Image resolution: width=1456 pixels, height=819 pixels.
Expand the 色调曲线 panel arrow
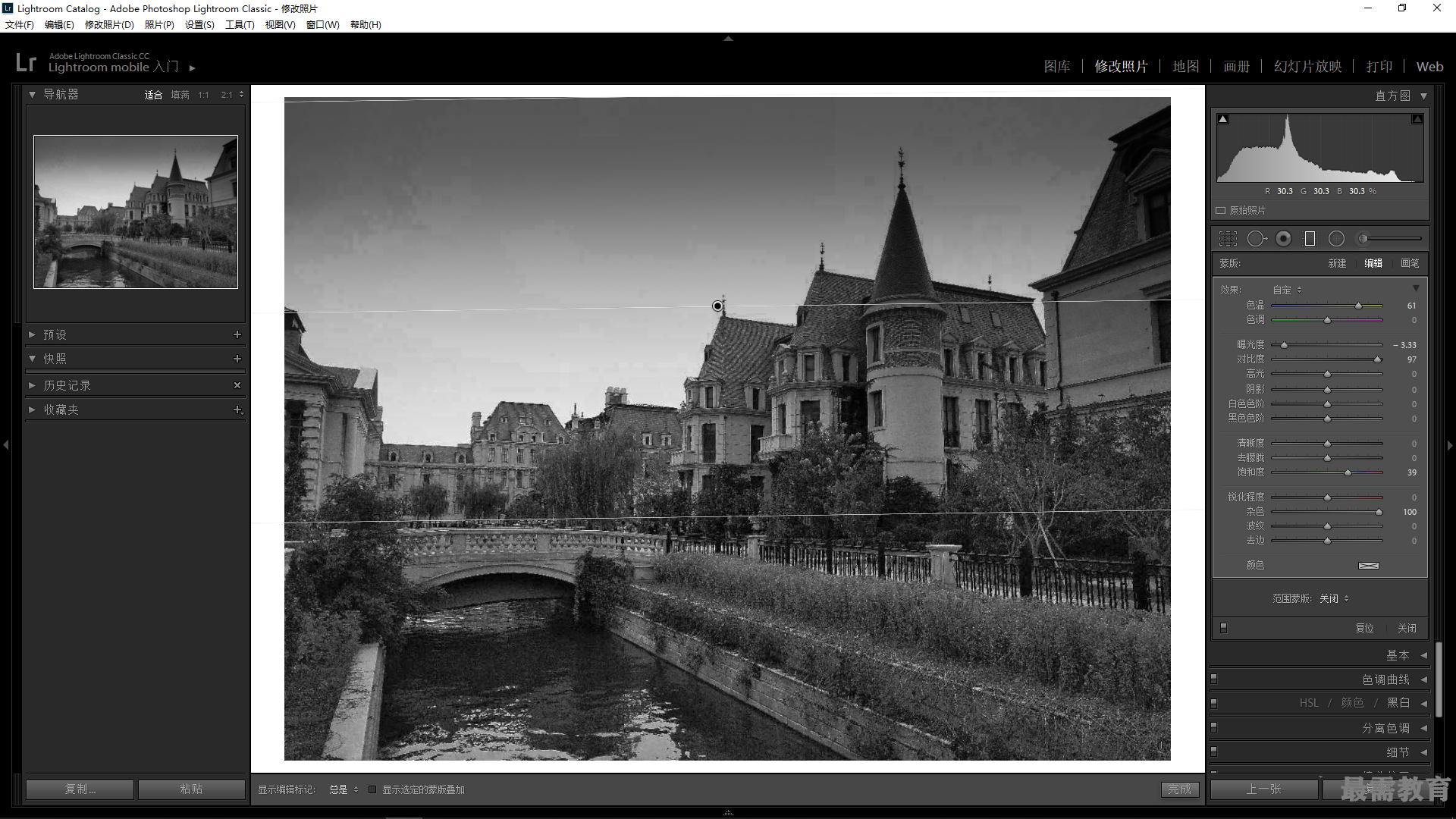click(x=1423, y=679)
